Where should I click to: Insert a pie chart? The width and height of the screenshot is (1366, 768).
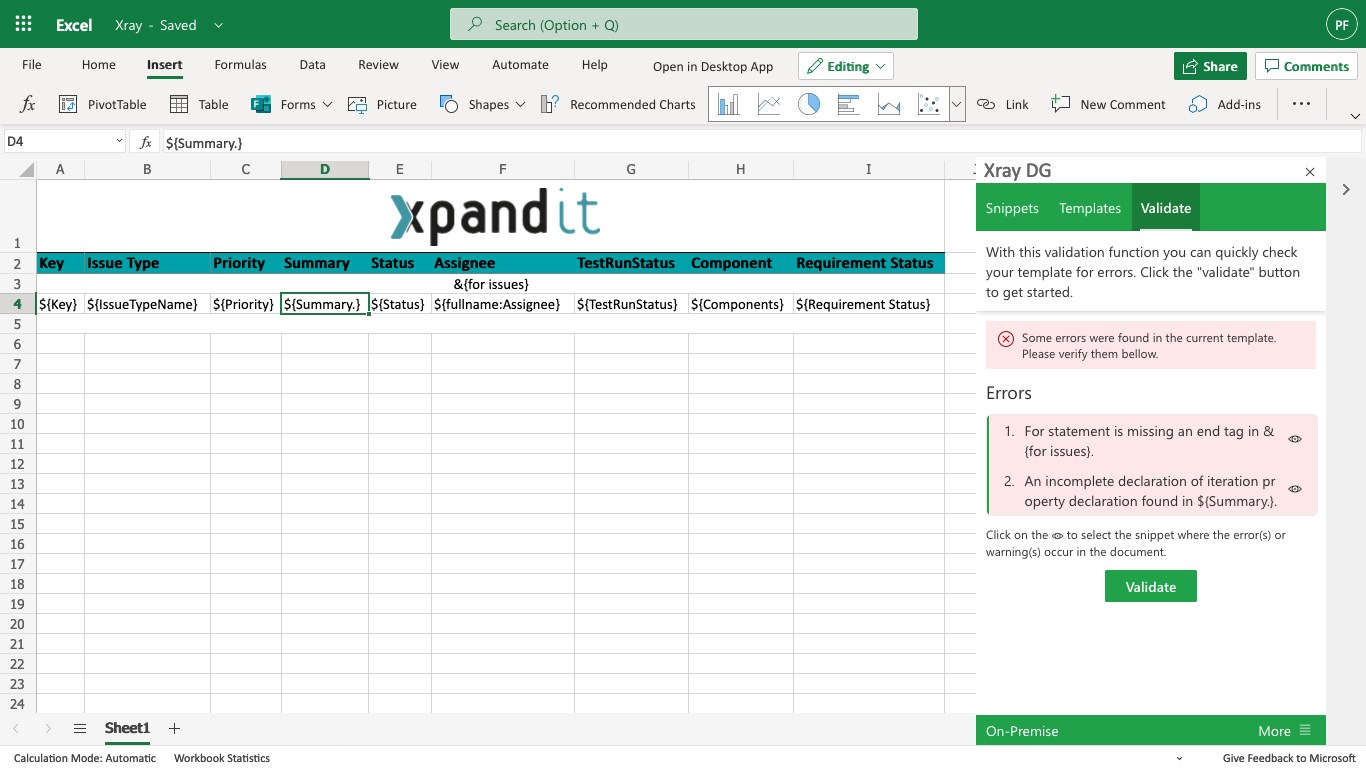tap(808, 104)
